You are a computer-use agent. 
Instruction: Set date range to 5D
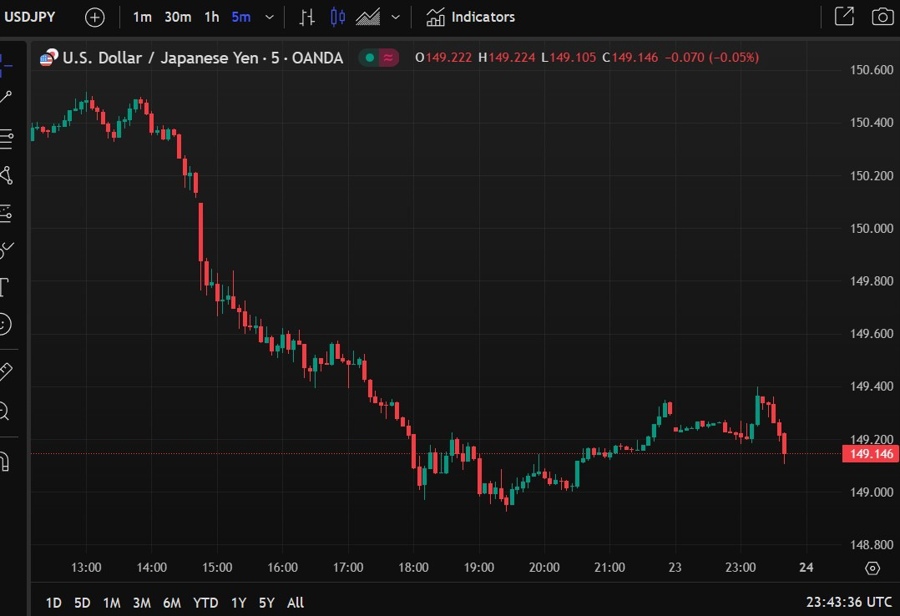82,603
